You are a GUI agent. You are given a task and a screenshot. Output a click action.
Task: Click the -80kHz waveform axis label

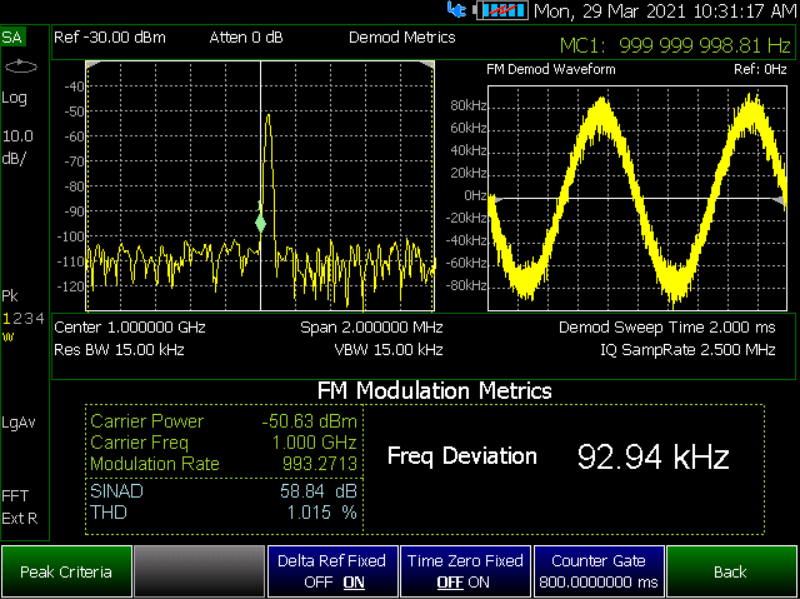467,285
